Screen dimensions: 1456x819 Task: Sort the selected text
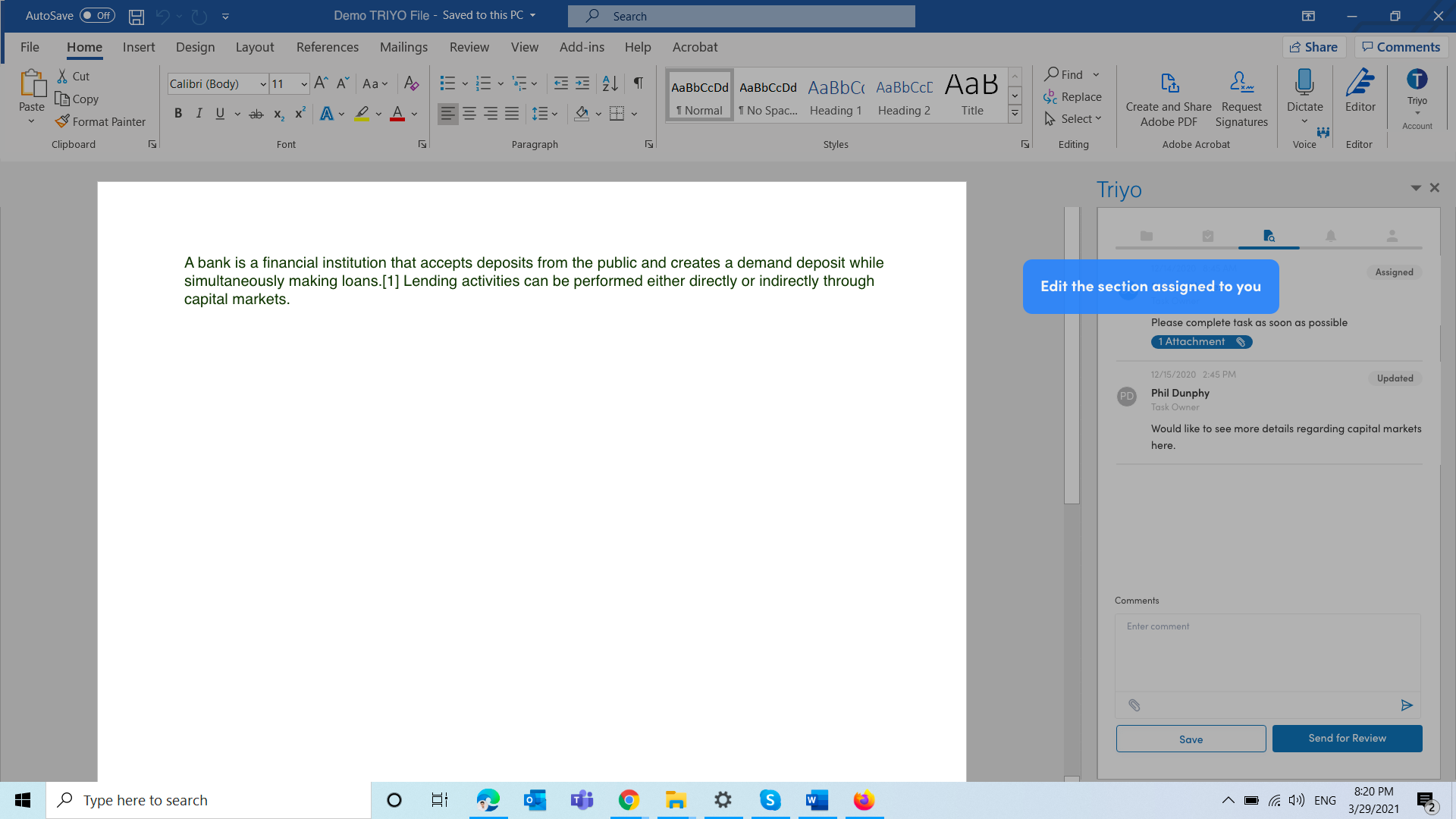610,83
